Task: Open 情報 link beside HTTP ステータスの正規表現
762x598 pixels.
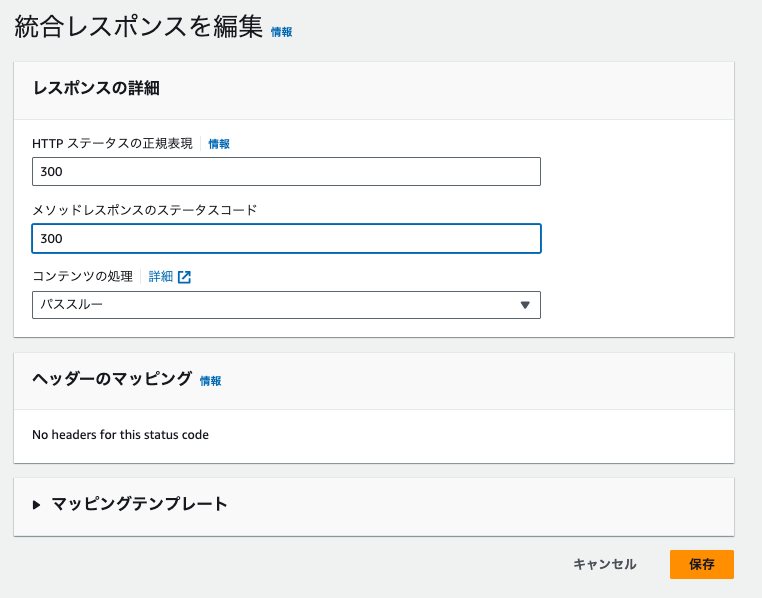Action: click(x=219, y=144)
